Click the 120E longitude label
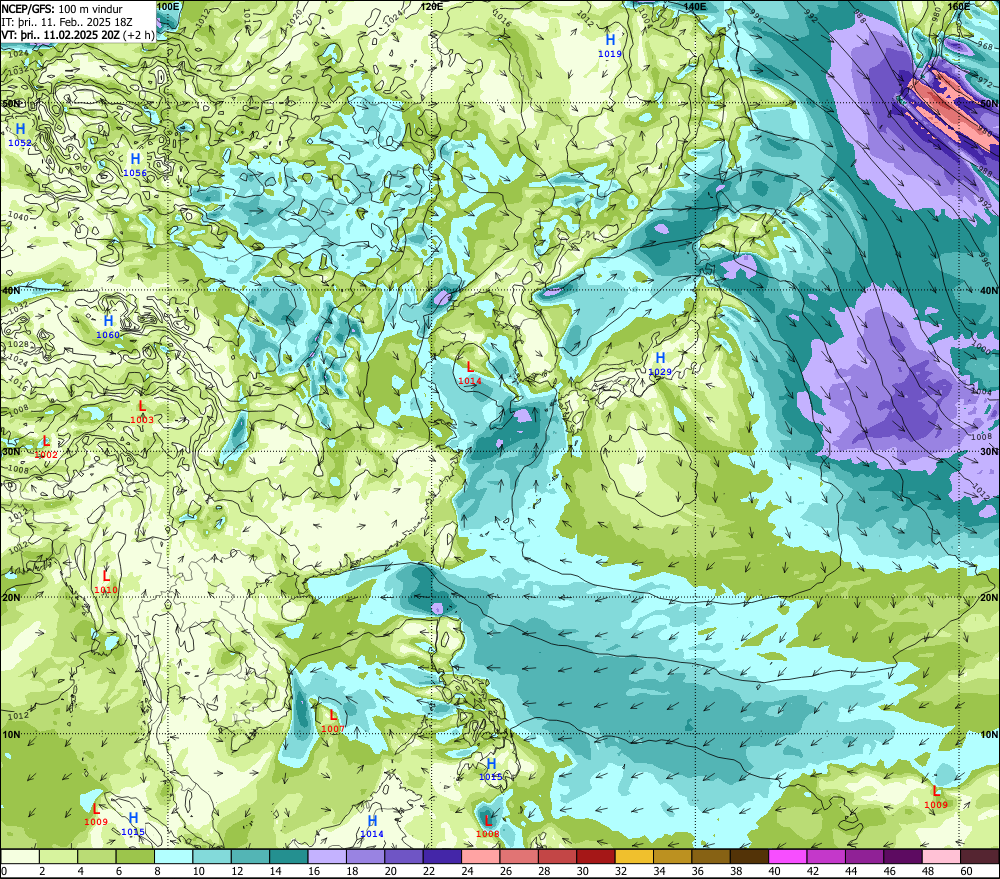This screenshot has height=879, width=1000. [432, 6]
